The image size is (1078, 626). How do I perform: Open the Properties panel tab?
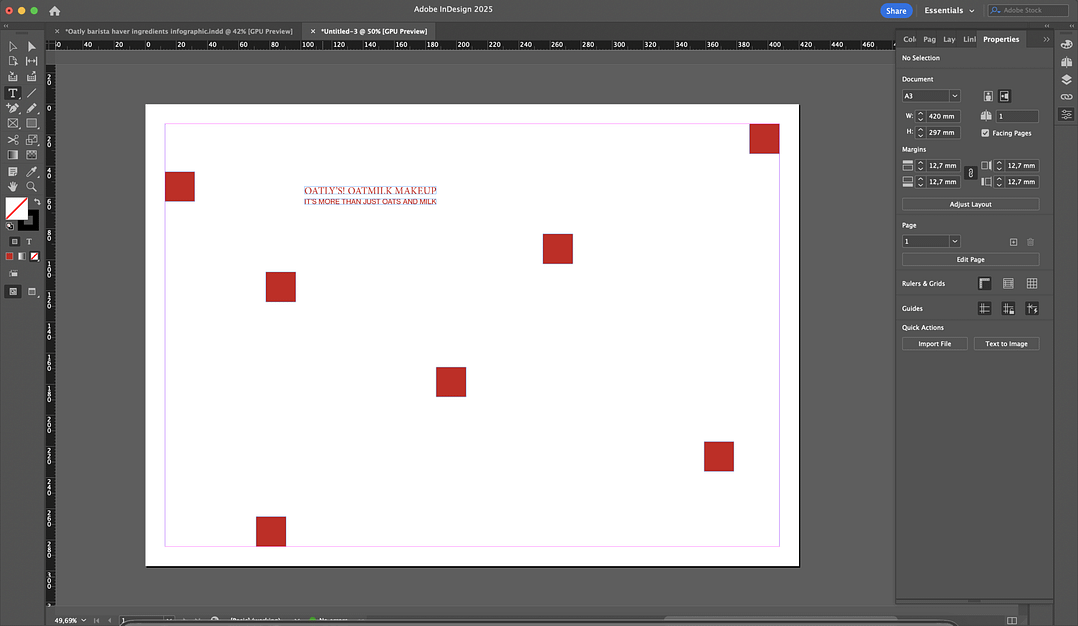pos(1000,39)
